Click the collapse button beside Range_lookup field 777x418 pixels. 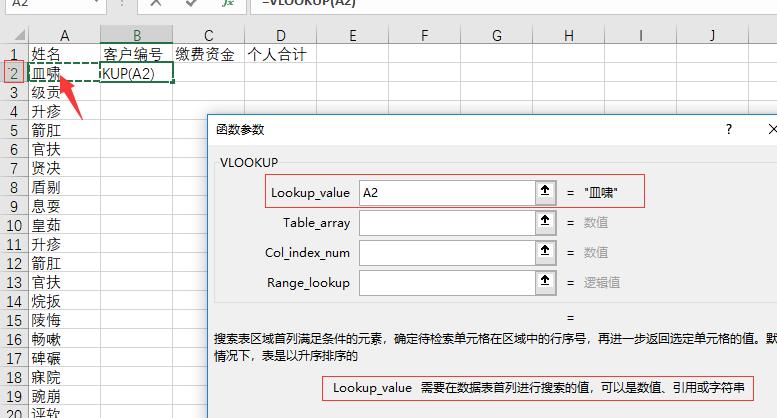pos(545,283)
